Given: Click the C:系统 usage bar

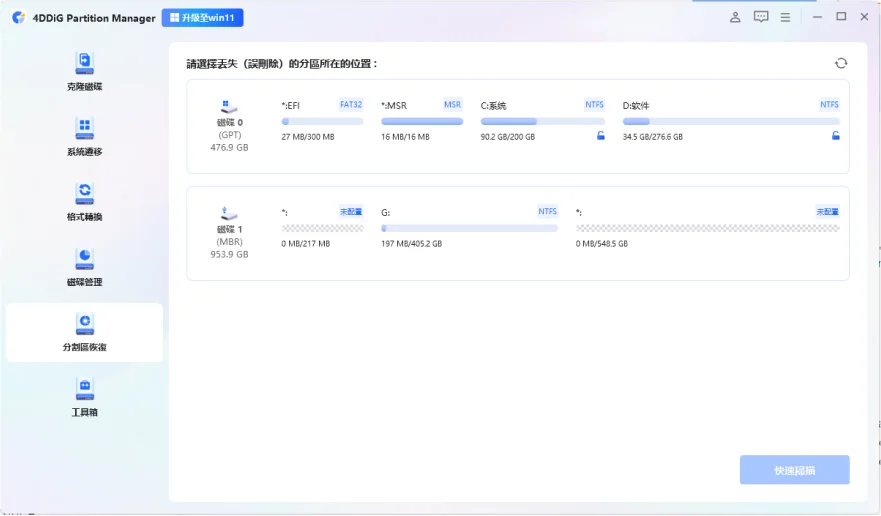Looking at the screenshot, I should coord(543,121).
